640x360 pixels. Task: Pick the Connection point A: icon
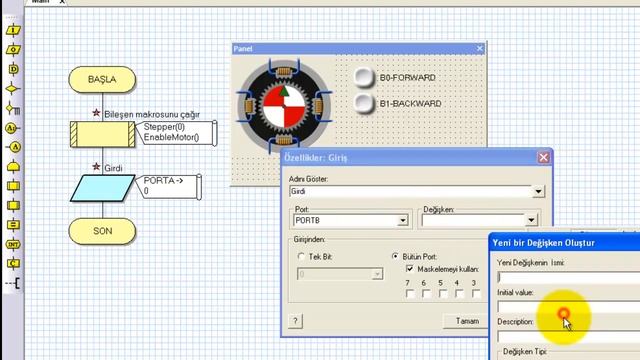(12, 128)
